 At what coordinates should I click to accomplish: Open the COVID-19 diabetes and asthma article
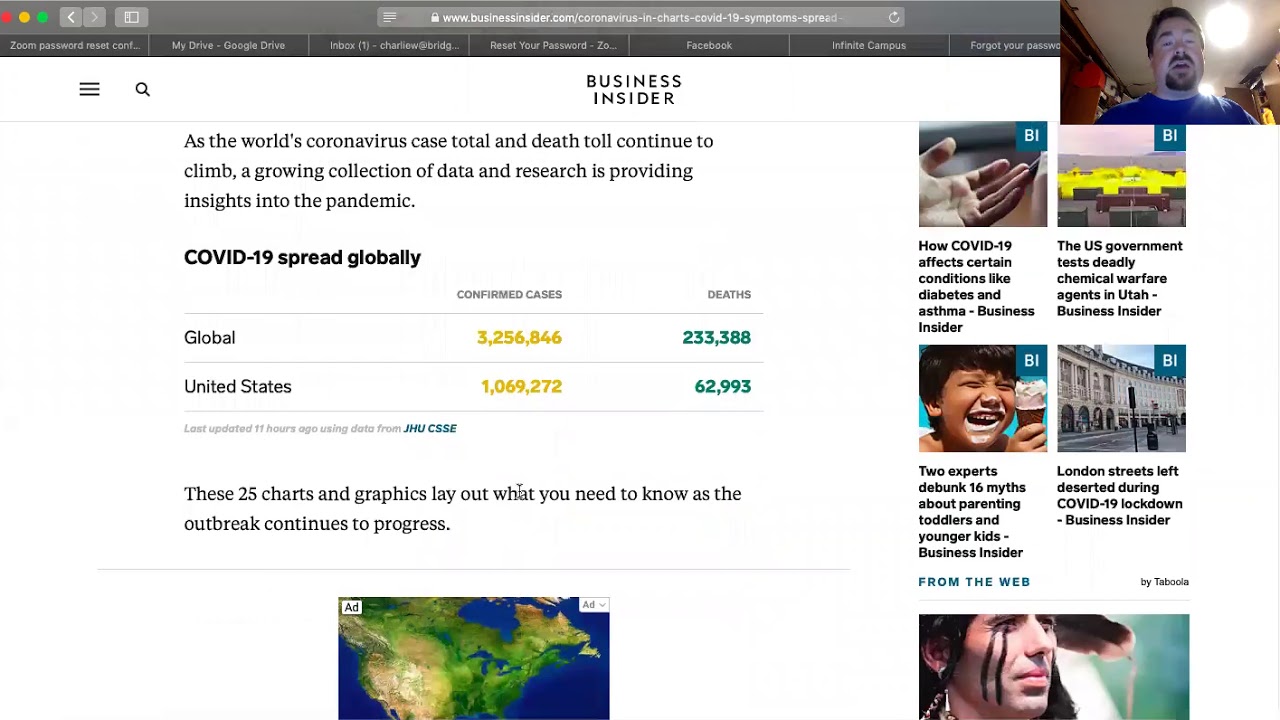pyautogui.click(x=977, y=286)
